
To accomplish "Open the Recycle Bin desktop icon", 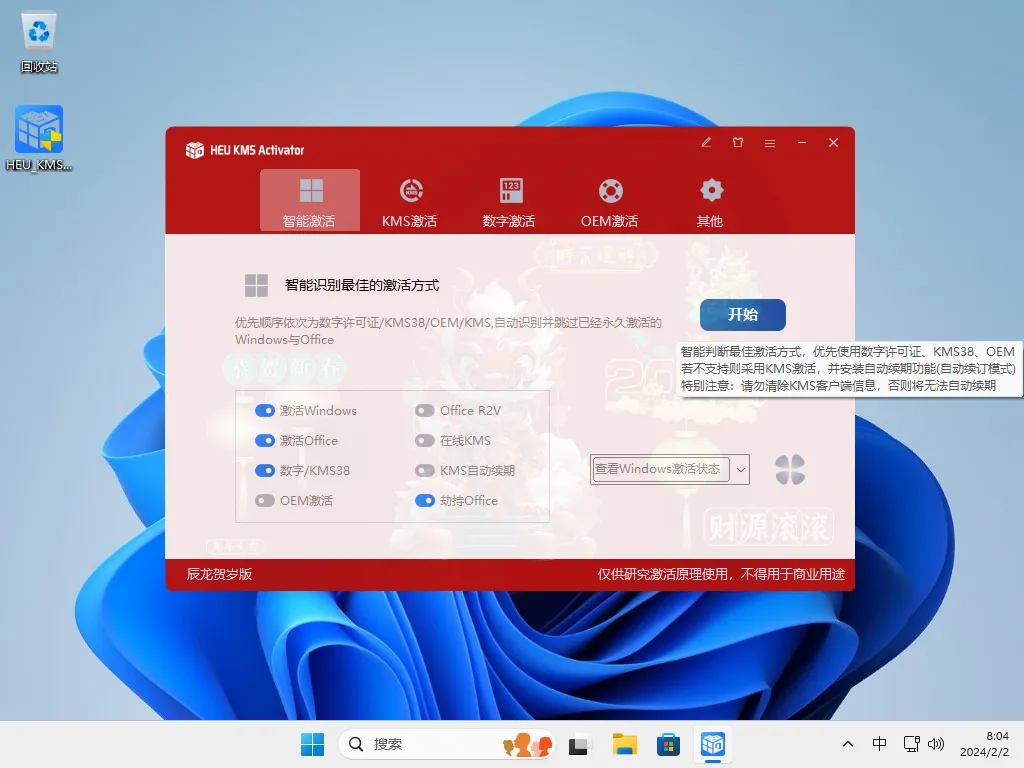I will point(39,42).
